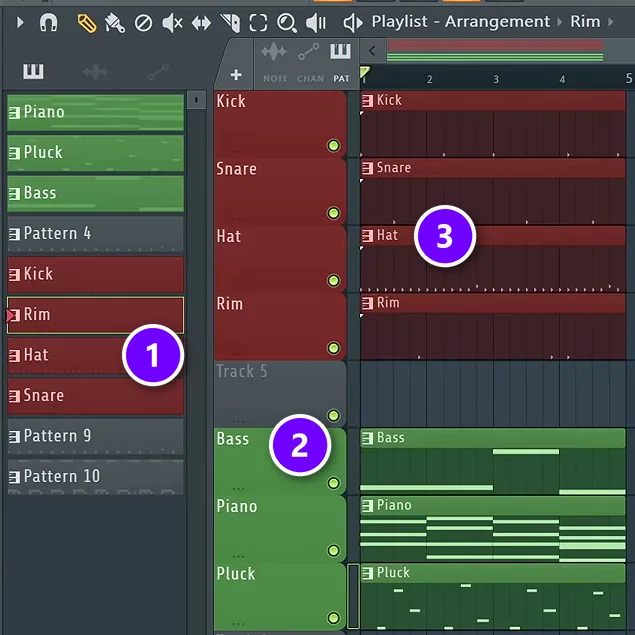This screenshot has height=635, width=635.
Task: Open the Playlist options arrow menu
Action: point(20,22)
